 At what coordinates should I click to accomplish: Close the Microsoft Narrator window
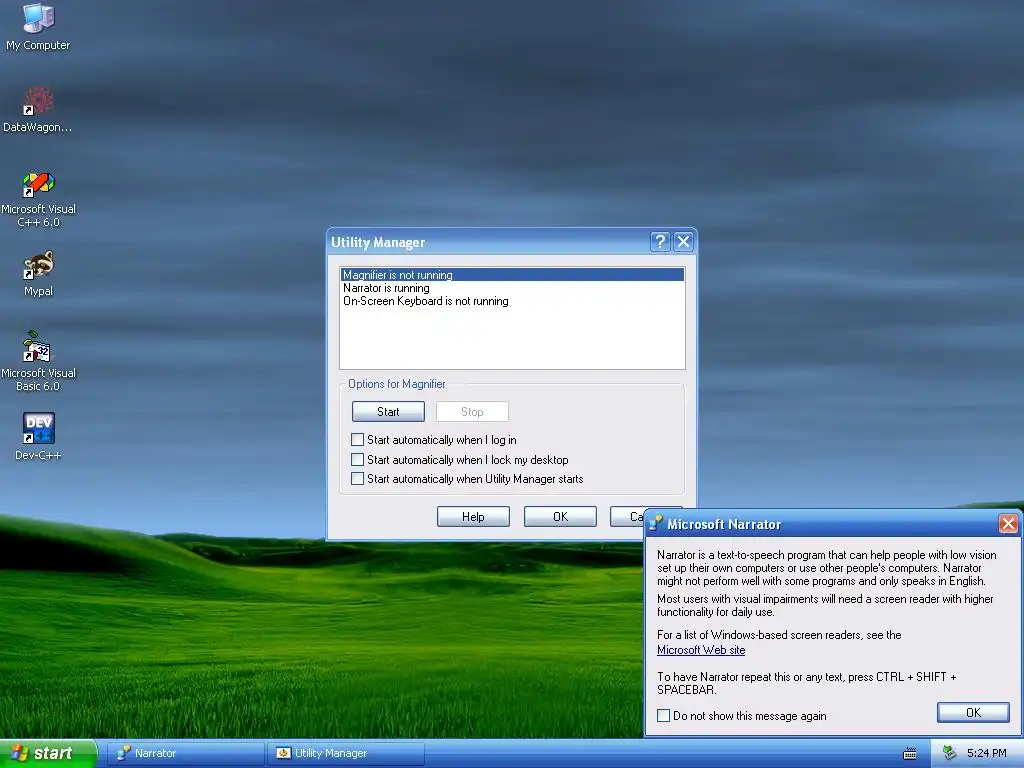point(1008,524)
